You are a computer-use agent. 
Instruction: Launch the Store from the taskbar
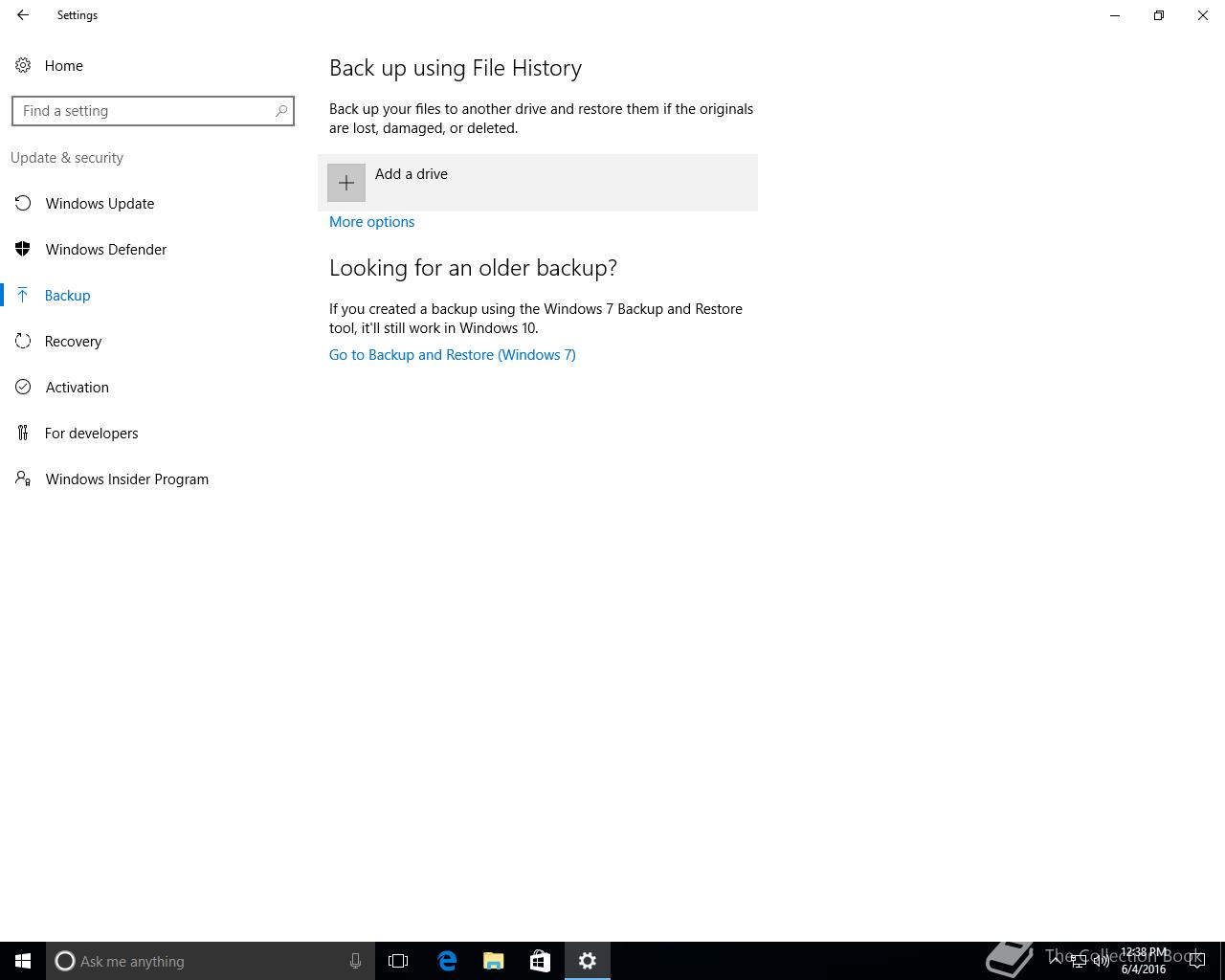pyautogui.click(x=540, y=961)
